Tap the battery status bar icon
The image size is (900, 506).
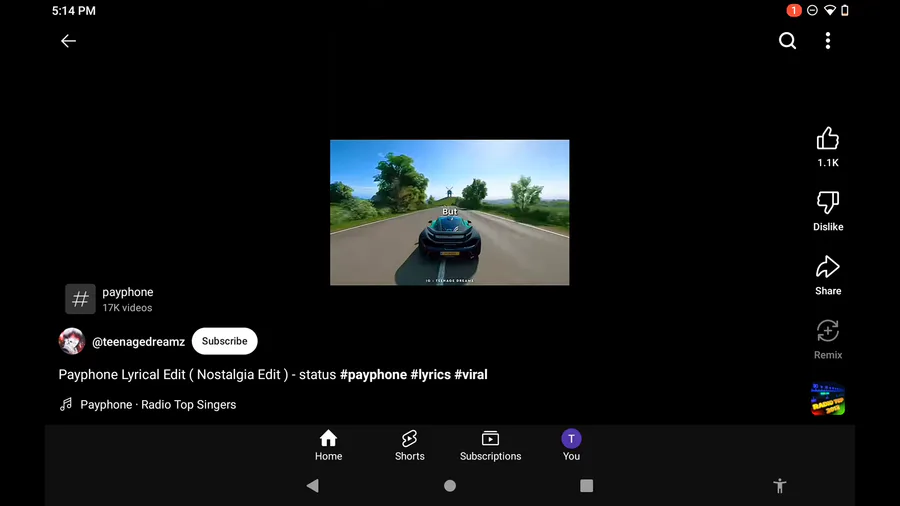point(844,10)
